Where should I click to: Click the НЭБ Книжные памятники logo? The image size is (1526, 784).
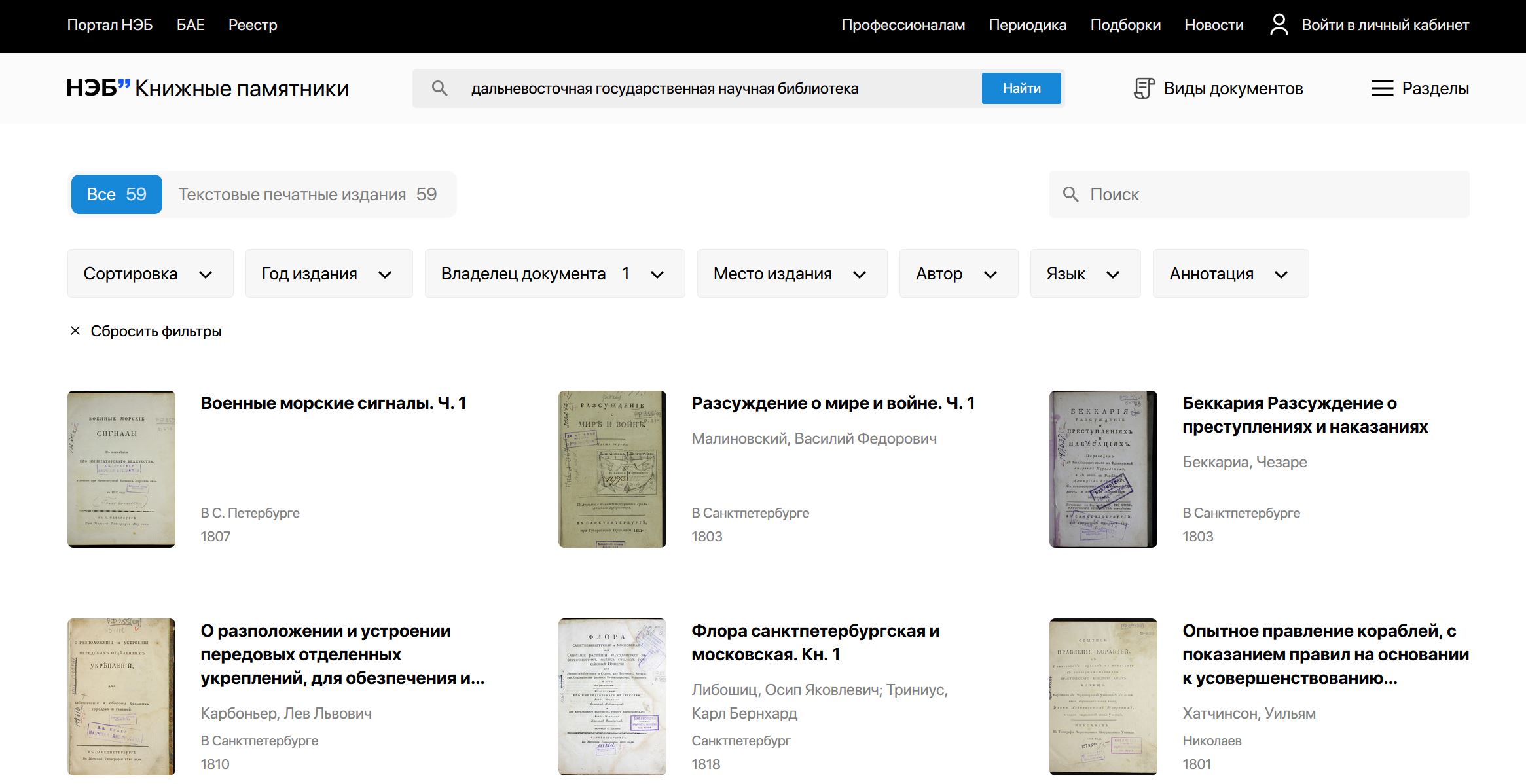click(208, 88)
